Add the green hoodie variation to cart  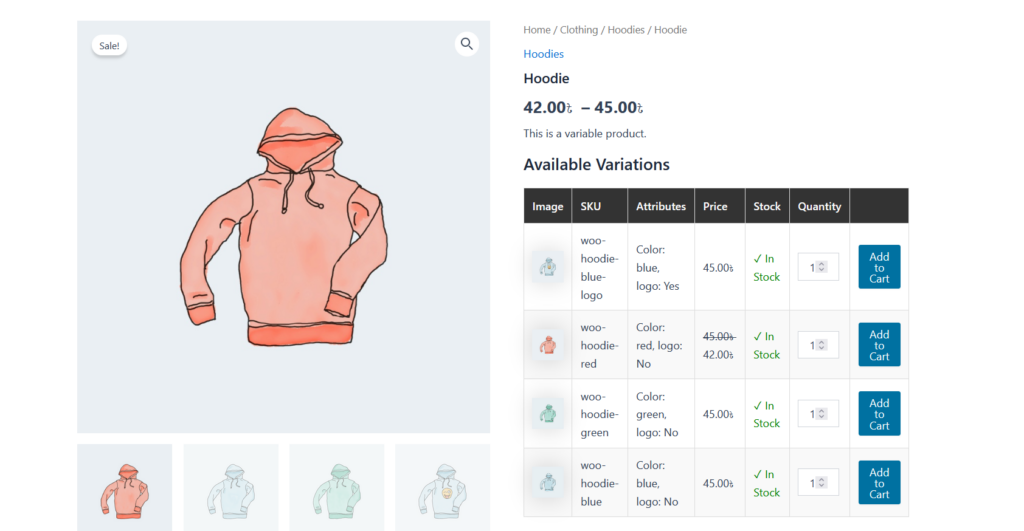click(x=879, y=414)
